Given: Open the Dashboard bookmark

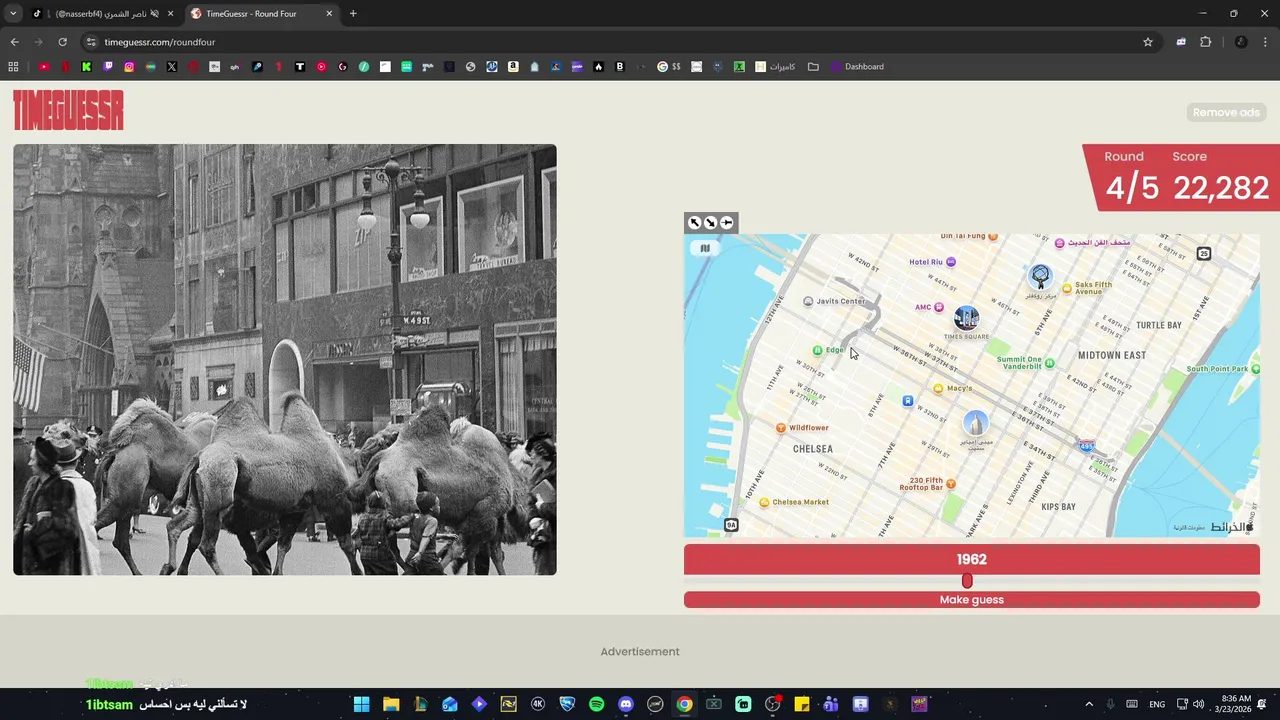Looking at the screenshot, I should pyautogui.click(x=857, y=67).
